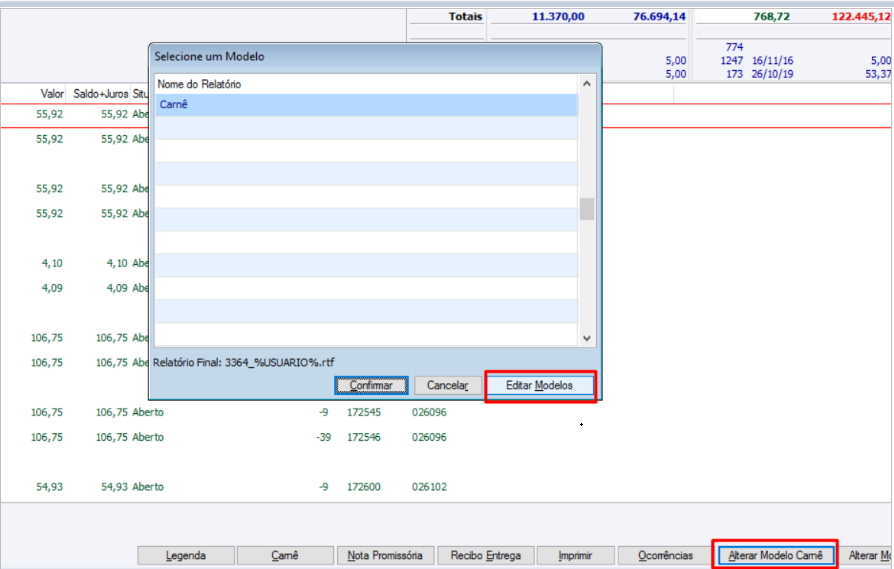Confirm the selected report model

[371, 385]
